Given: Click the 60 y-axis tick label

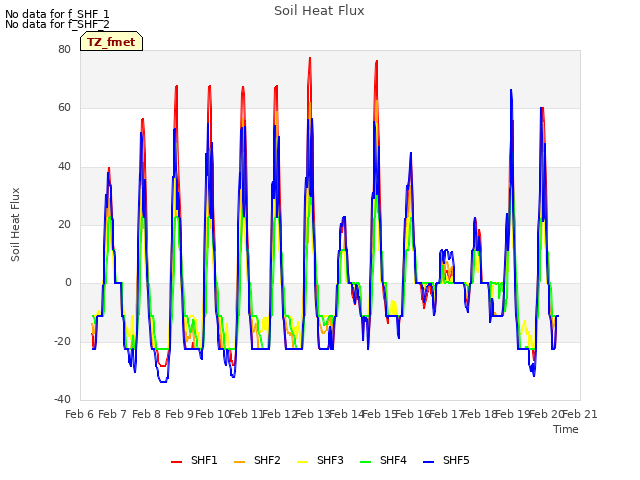Looking at the screenshot, I should (64, 108).
